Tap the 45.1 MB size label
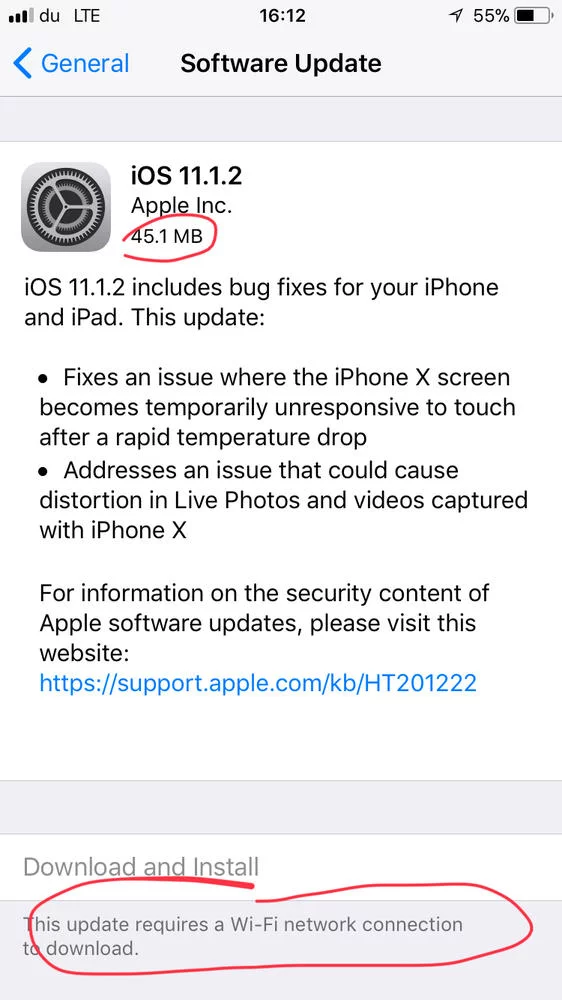 (166, 237)
